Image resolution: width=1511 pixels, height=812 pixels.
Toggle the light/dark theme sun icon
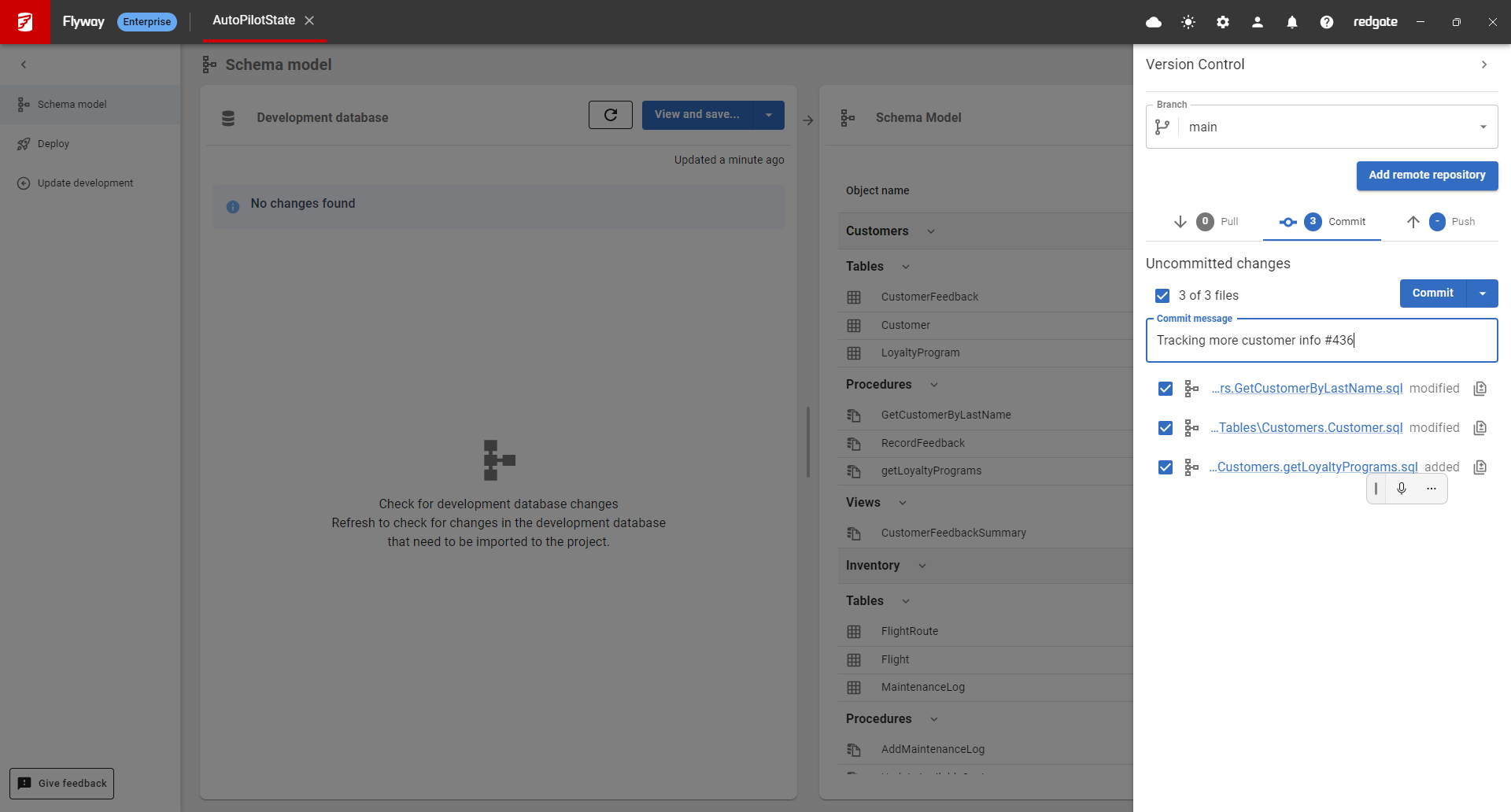1188,22
